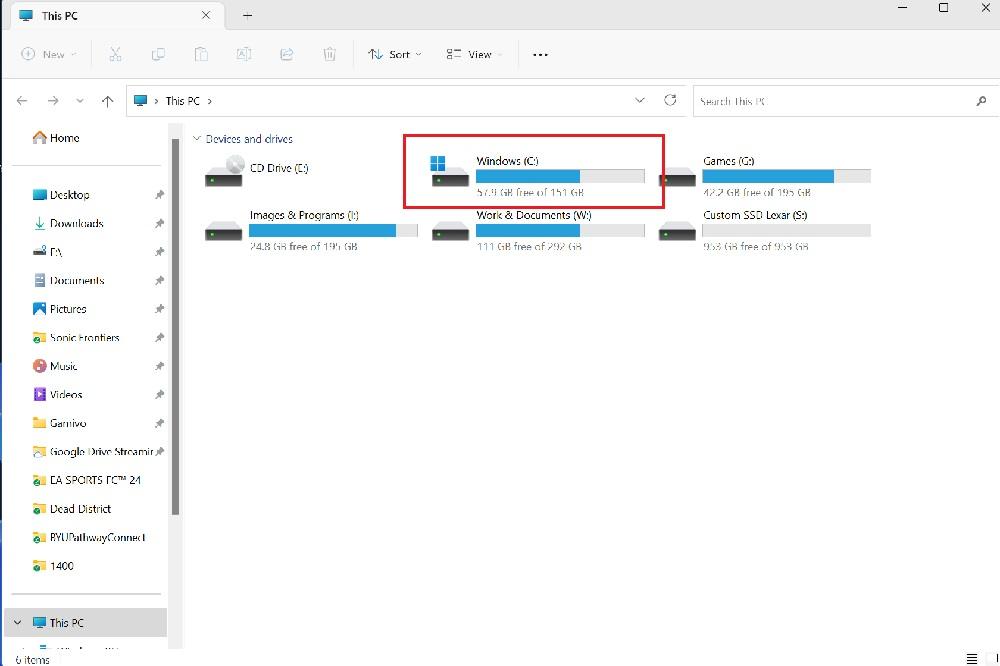This screenshot has height=666, width=1000.
Task: Click the Cut scissors icon in toolbar
Action: (x=115, y=54)
